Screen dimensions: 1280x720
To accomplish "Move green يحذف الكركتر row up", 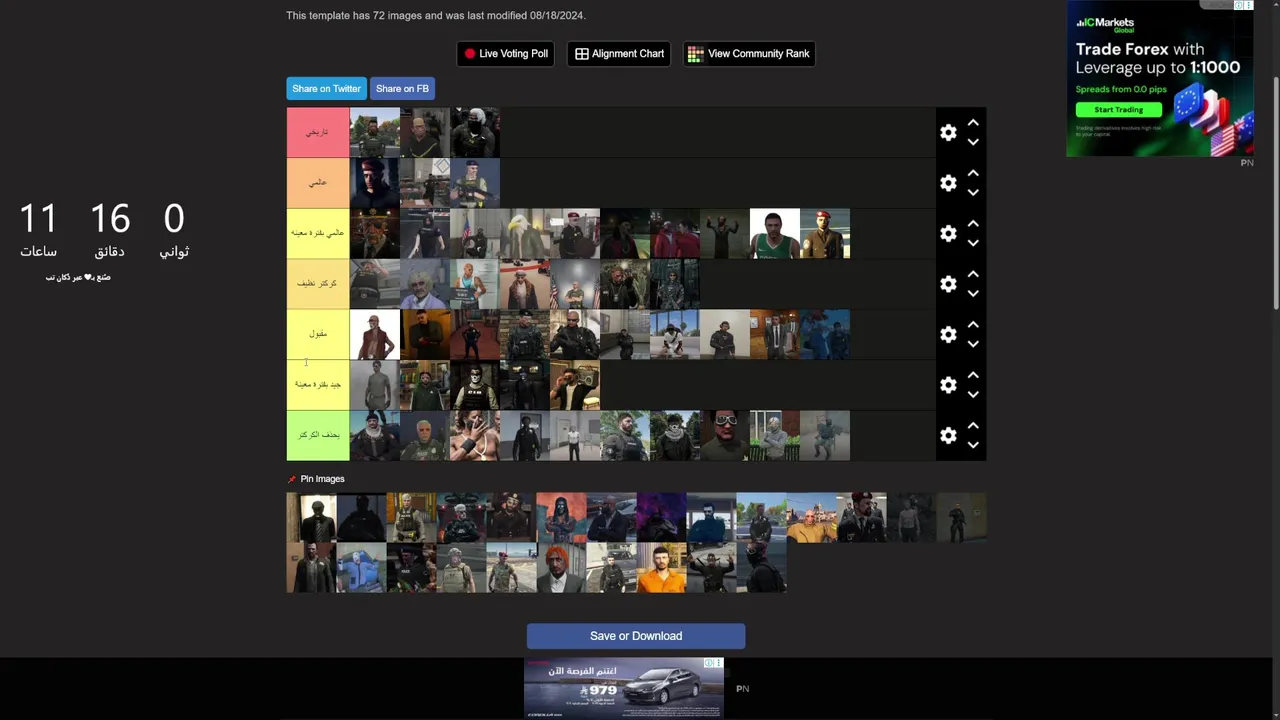I will tap(973, 425).
